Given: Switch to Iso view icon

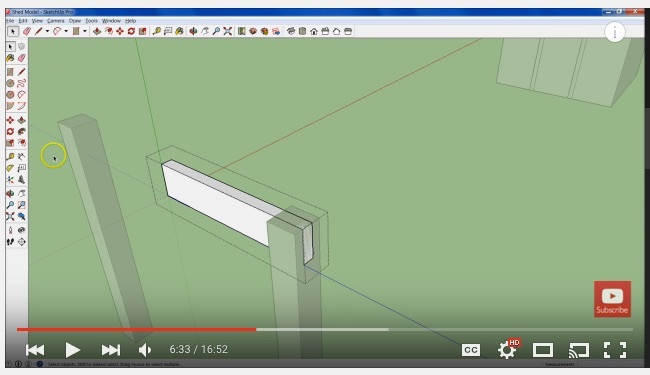Looking at the screenshot, I should click(x=291, y=31).
